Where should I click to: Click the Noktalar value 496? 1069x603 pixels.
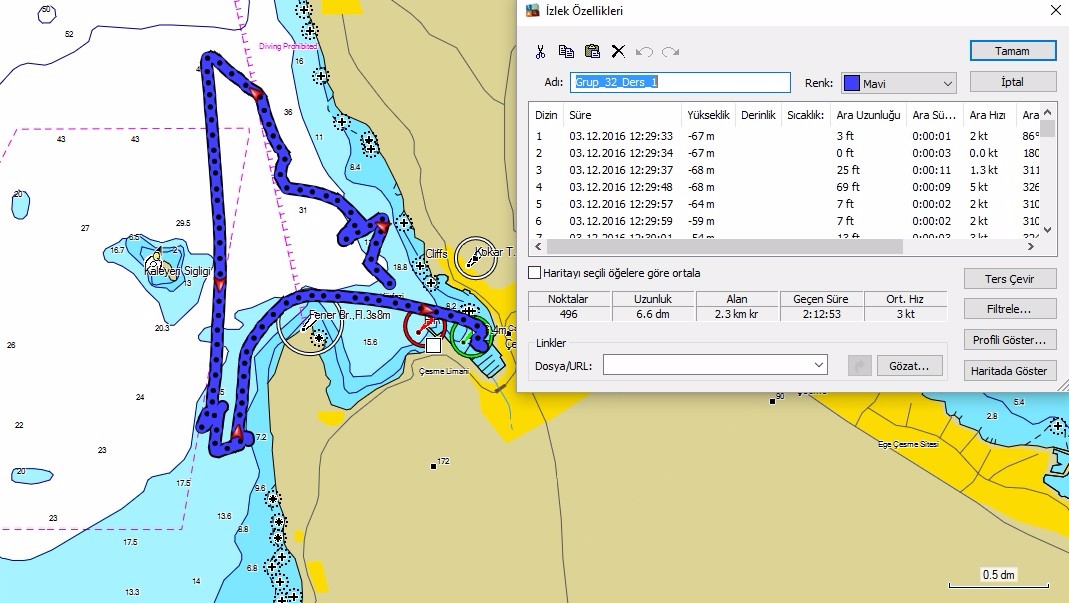[x=569, y=314]
